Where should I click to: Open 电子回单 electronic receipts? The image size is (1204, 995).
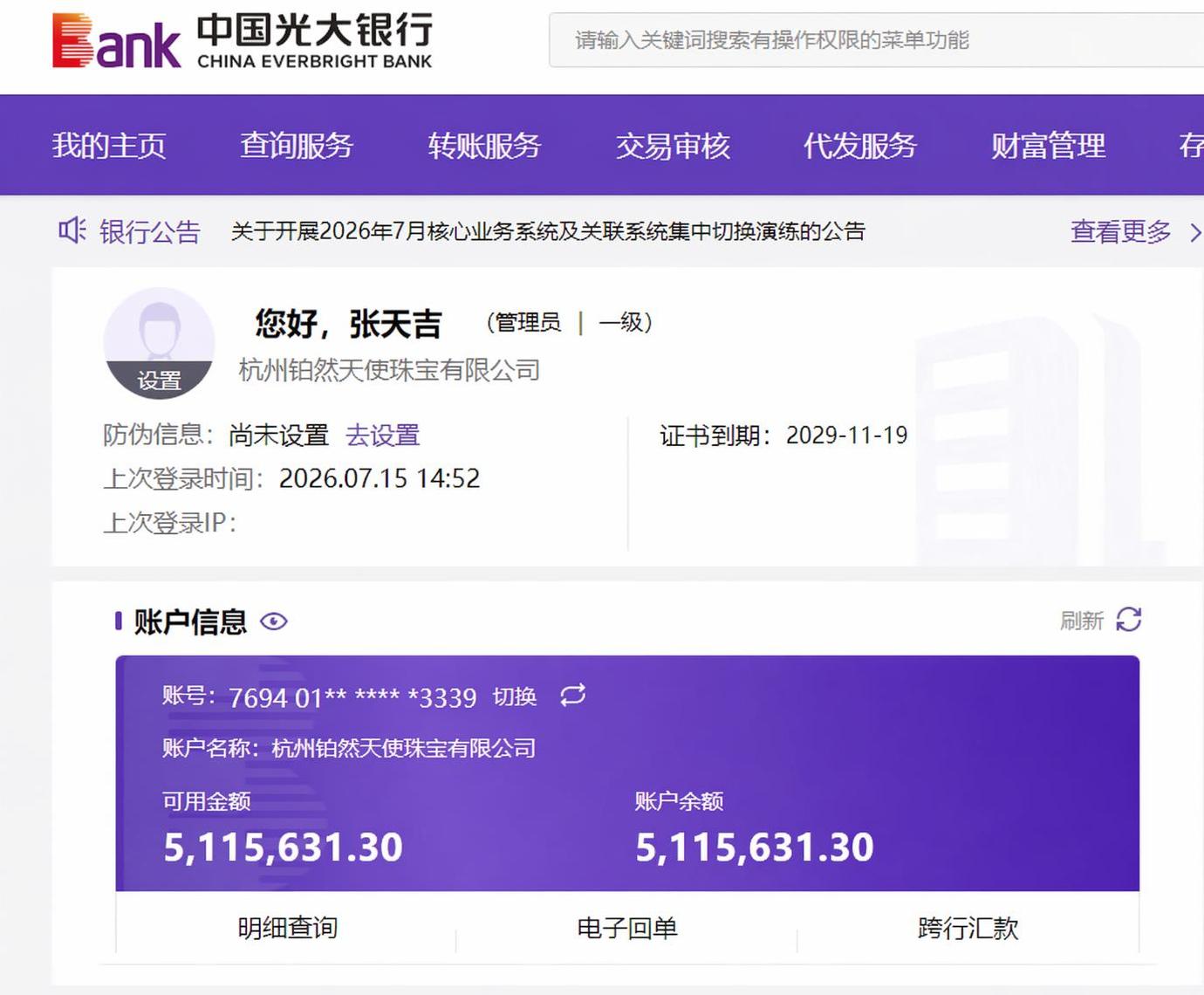click(627, 928)
